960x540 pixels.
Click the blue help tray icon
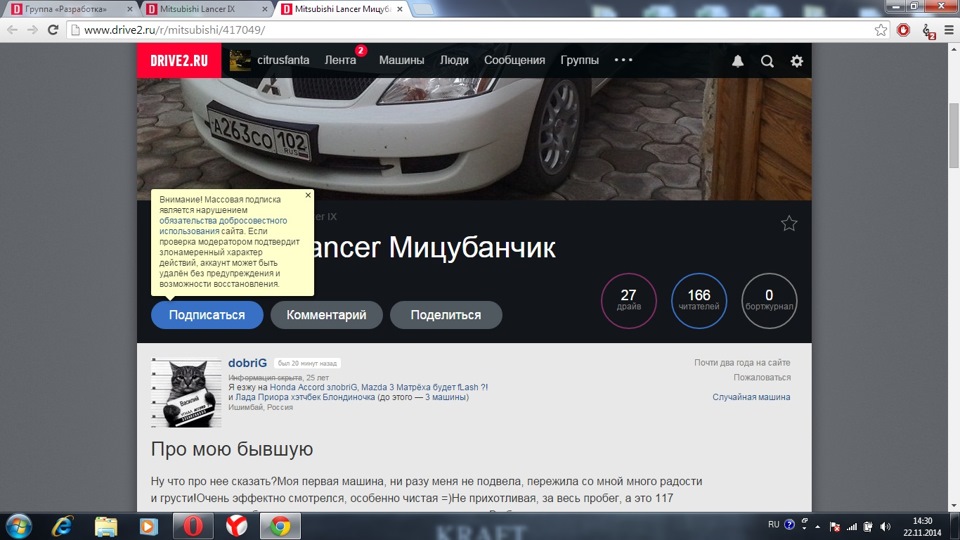[x=789, y=525]
